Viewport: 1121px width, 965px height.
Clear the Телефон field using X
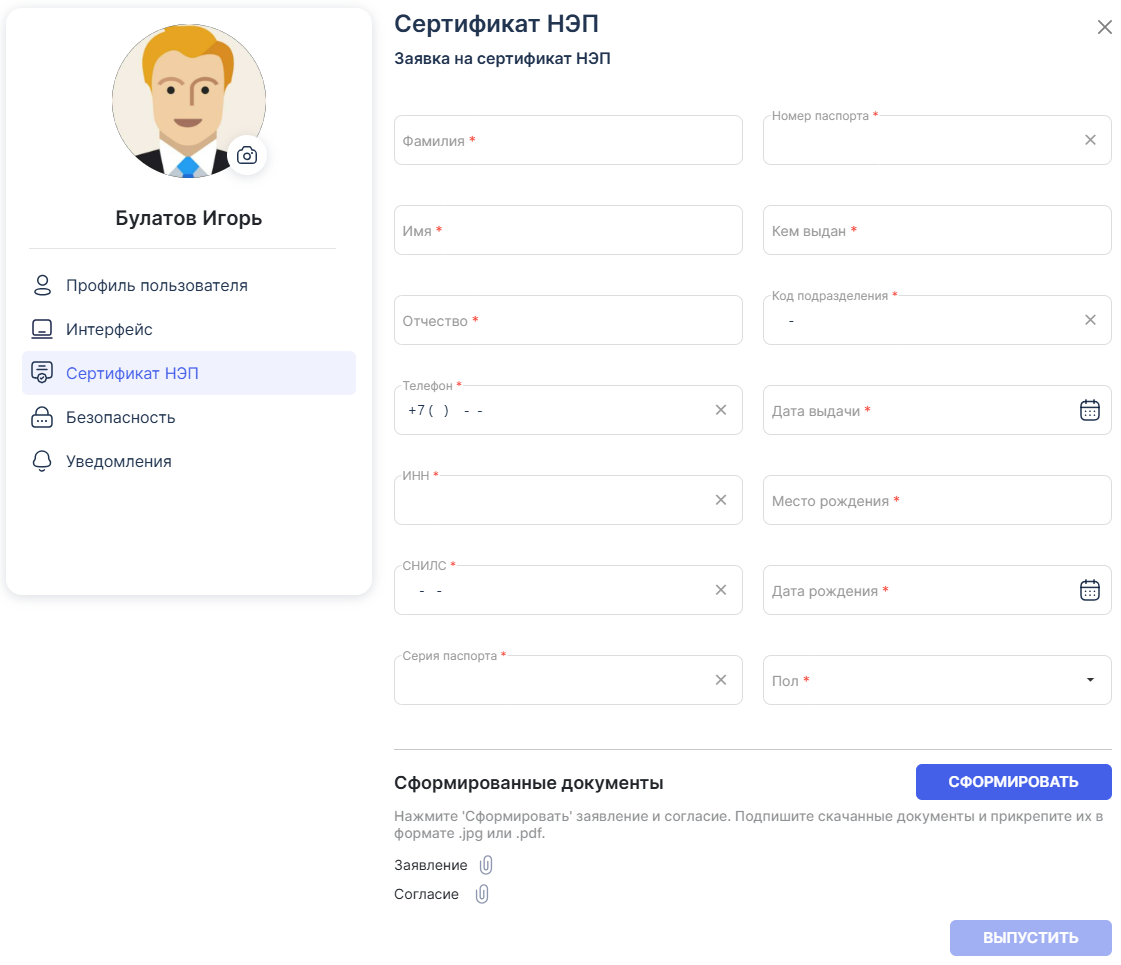click(x=721, y=410)
